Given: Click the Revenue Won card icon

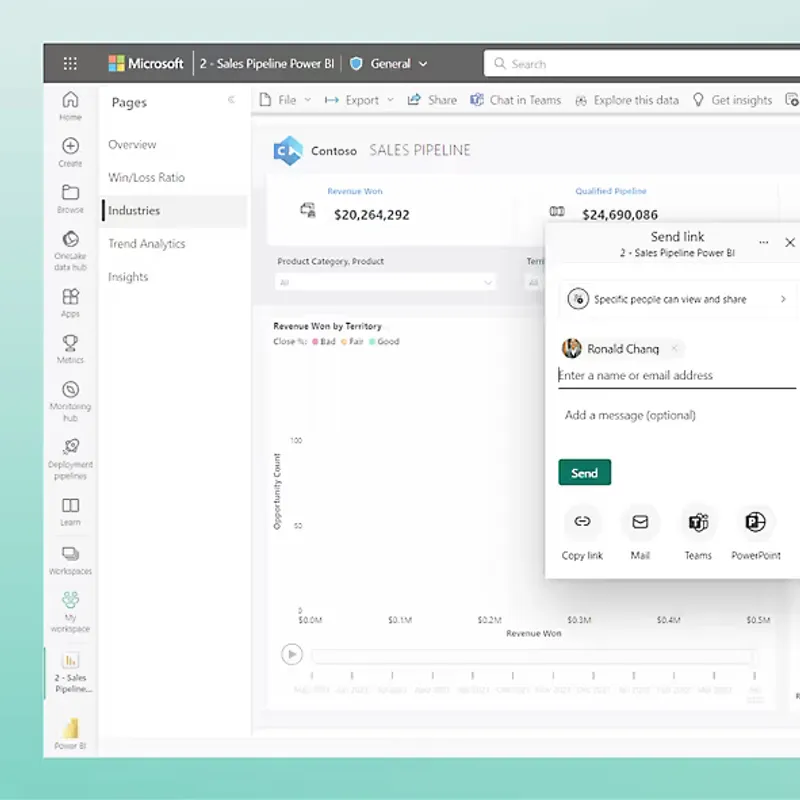Looking at the screenshot, I should point(308,210).
